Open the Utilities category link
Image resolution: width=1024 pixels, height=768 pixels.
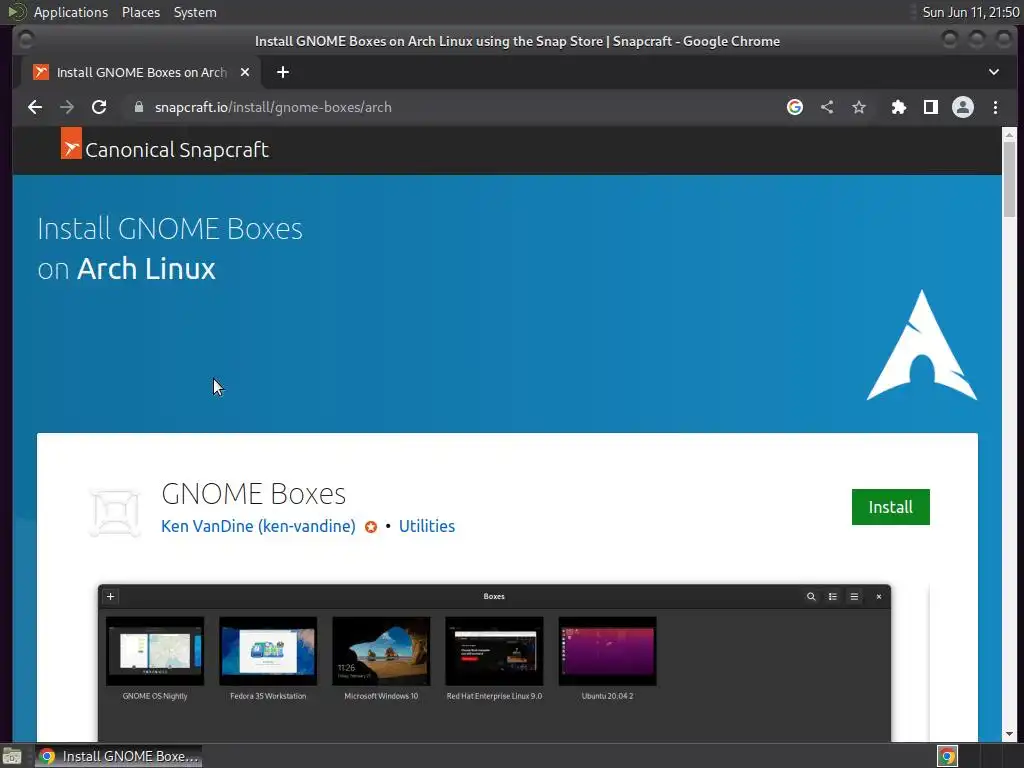(x=426, y=526)
